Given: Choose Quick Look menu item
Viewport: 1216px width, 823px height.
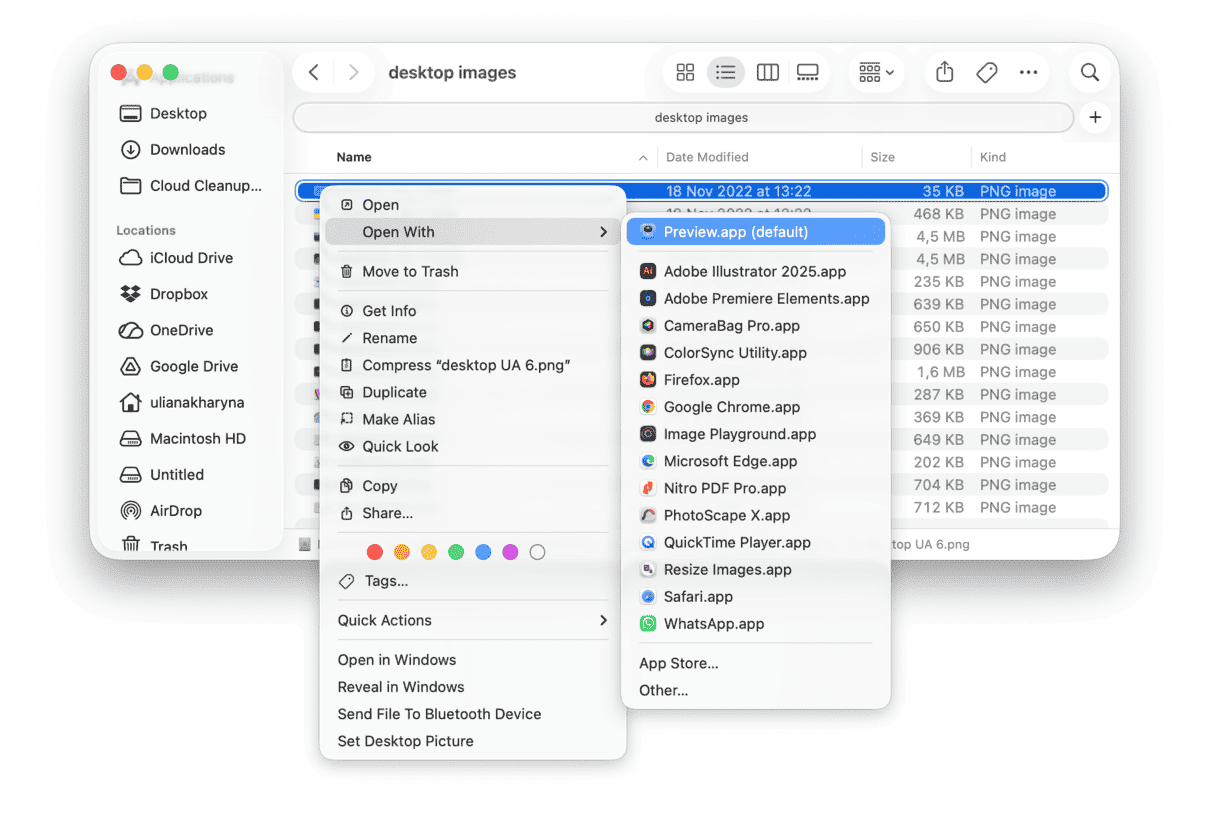Looking at the screenshot, I should [x=472, y=446].
